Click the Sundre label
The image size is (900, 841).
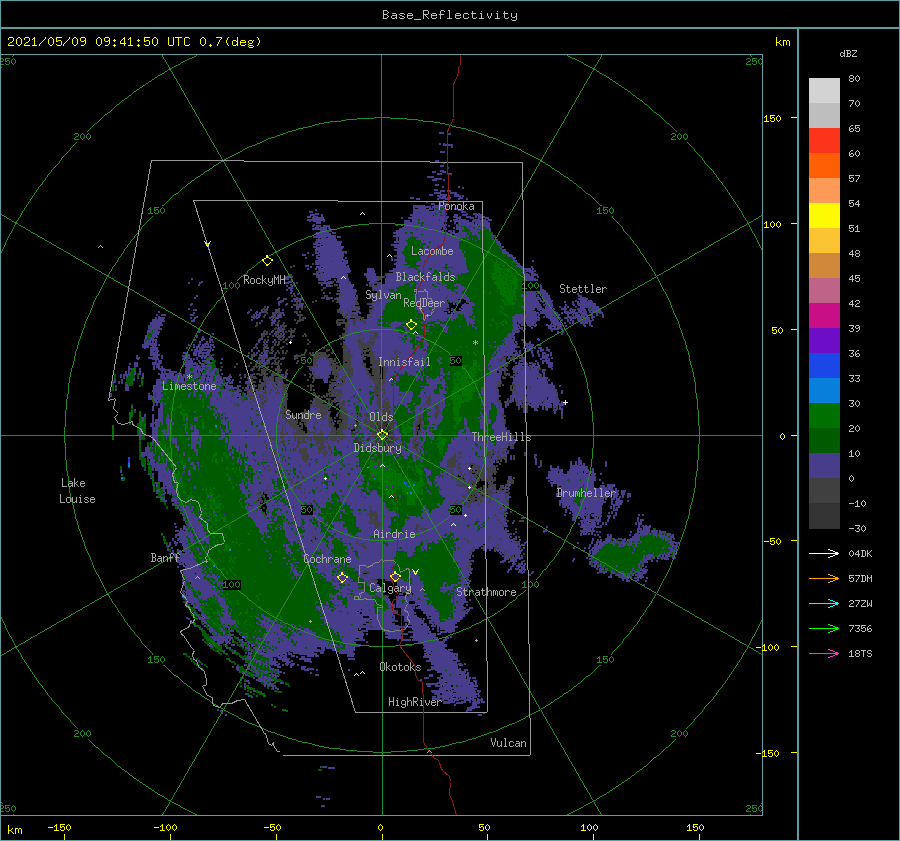[303, 414]
